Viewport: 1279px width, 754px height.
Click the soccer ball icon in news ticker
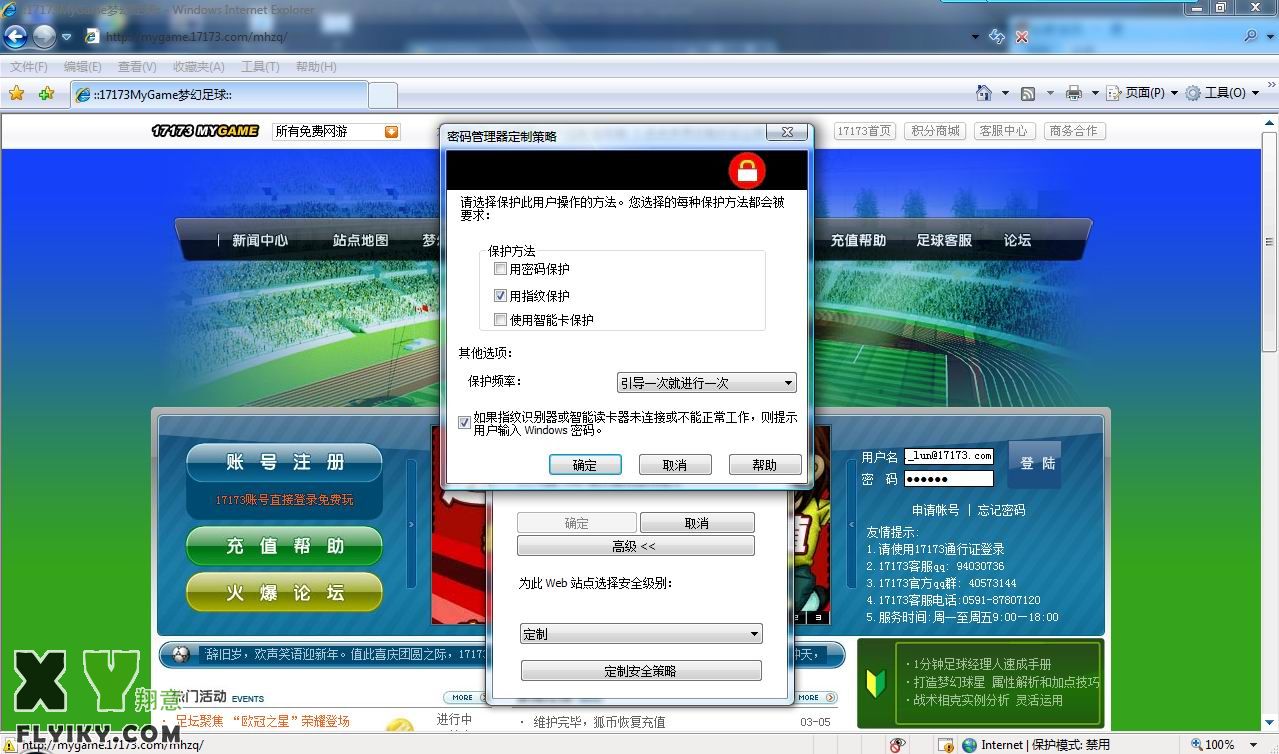click(x=181, y=655)
